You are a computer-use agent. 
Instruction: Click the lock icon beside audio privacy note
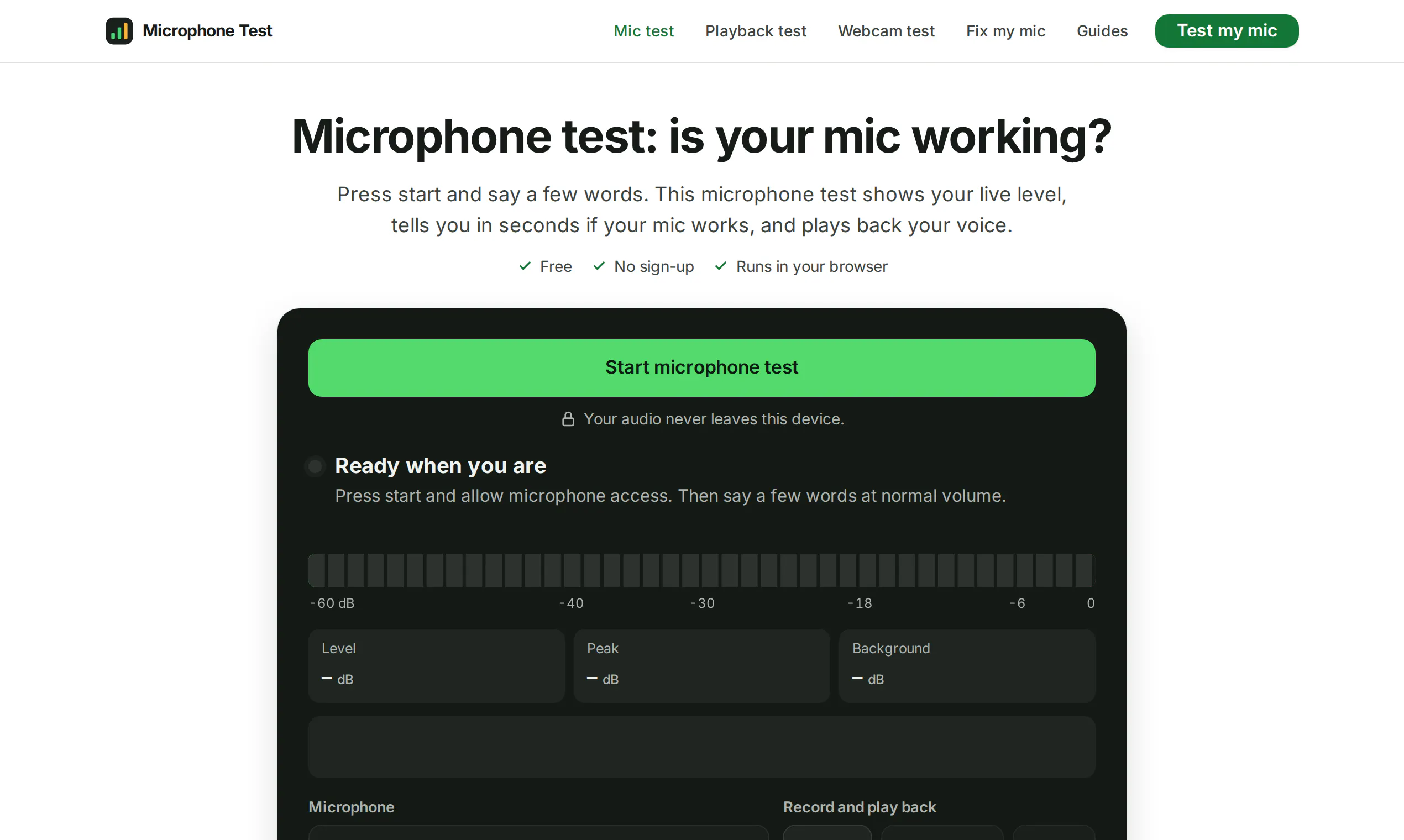pos(568,419)
